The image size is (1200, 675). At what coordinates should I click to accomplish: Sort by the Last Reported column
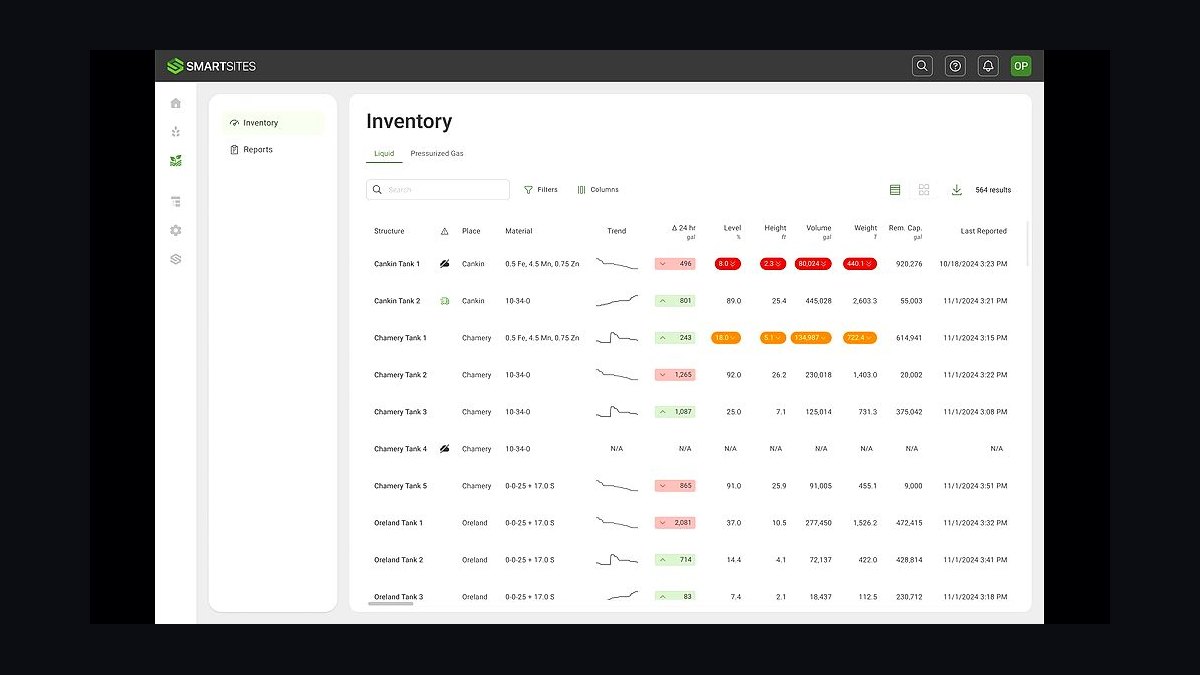point(983,231)
